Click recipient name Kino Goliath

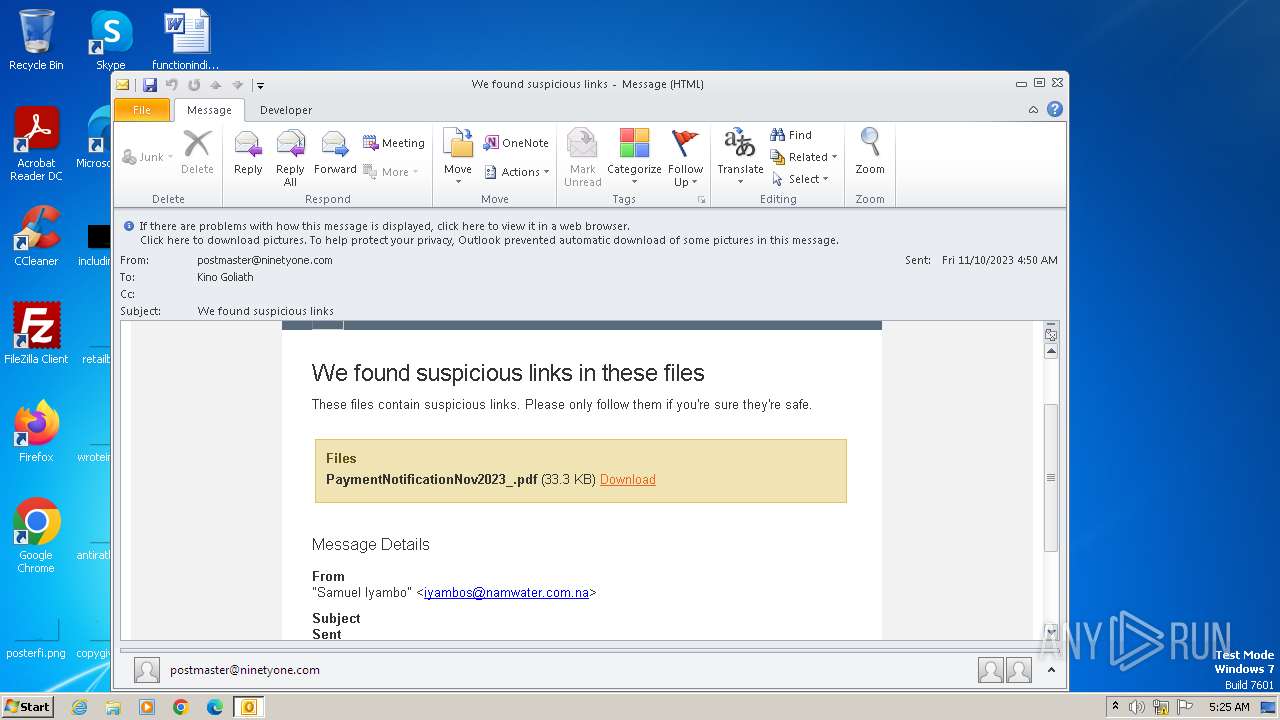click(x=225, y=277)
